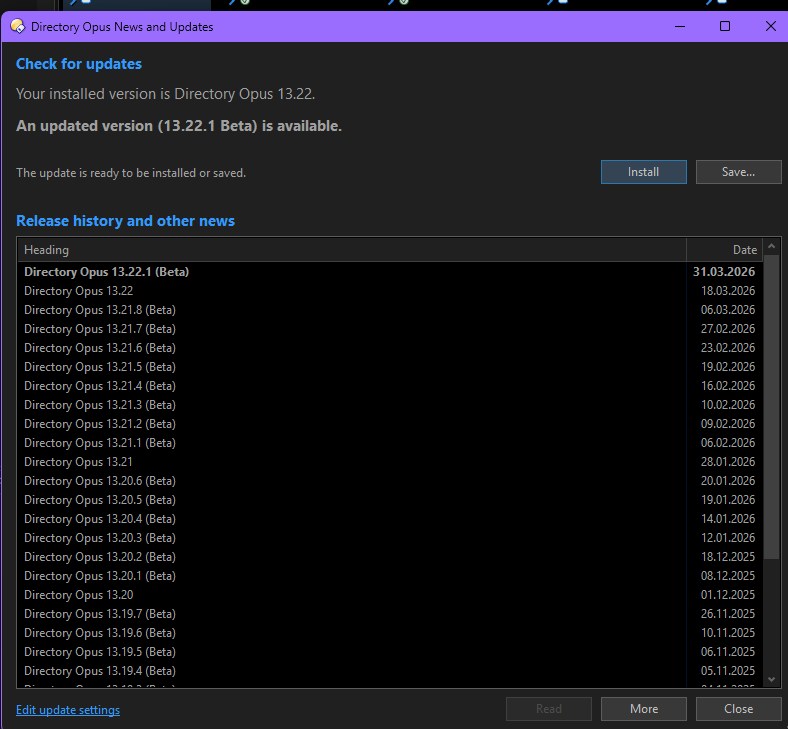Image resolution: width=788 pixels, height=729 pixels.
Task: Select the Directory Opus 13.21 release
Action: [x=78, y=462]
